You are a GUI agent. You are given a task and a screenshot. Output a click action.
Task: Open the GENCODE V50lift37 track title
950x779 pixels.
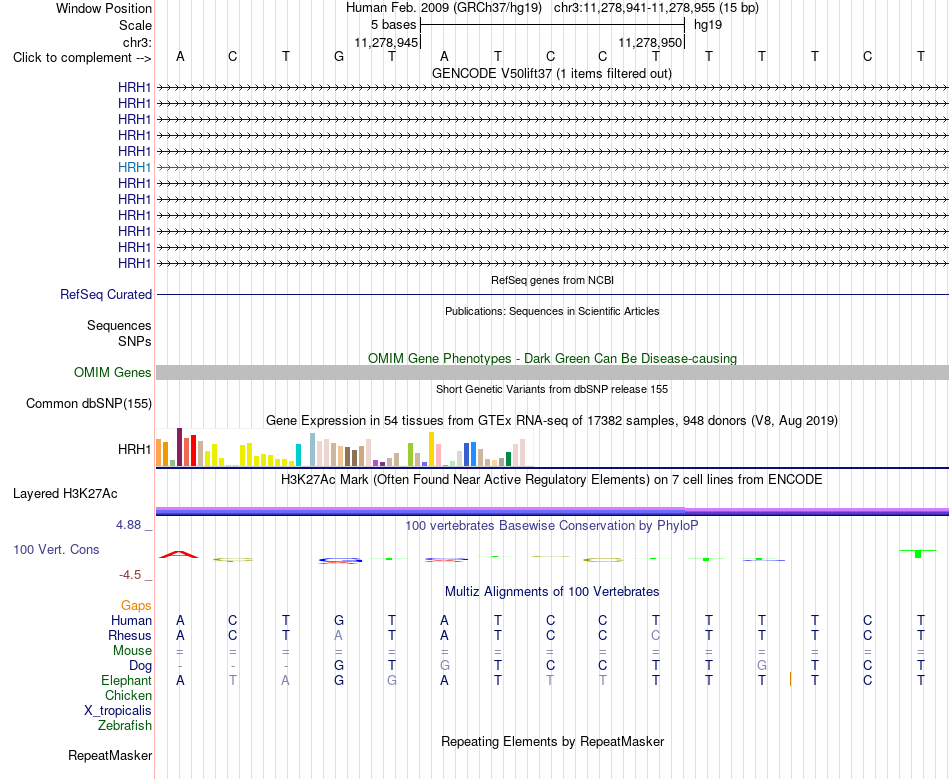(x=551, y=74)
